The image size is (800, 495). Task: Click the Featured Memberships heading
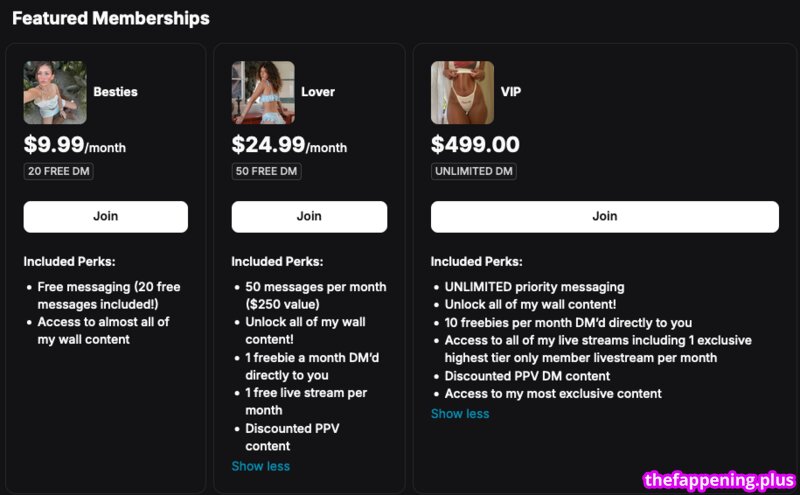(111, 18)
